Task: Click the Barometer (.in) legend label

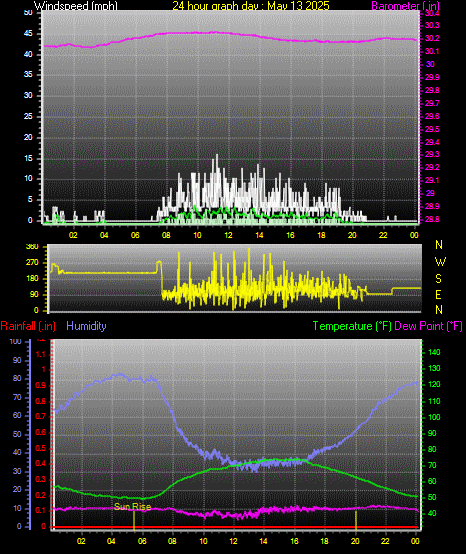Action: pyautogui.click(x=406, y=6)
